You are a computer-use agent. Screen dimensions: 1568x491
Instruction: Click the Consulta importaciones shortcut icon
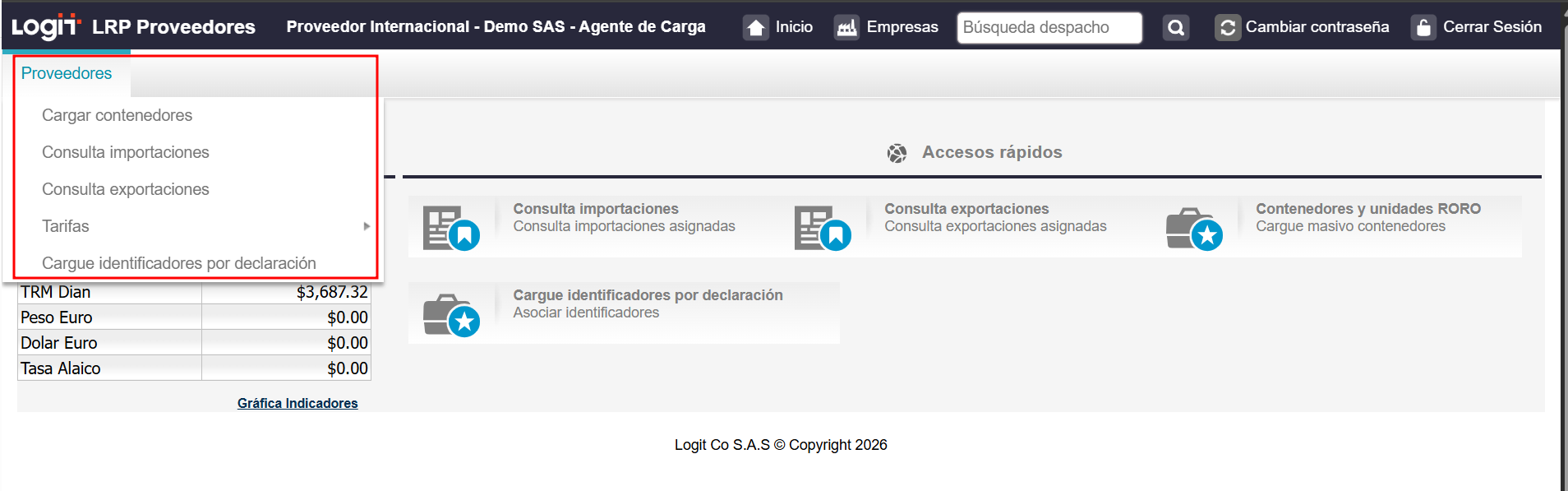(x=451, y=228)
